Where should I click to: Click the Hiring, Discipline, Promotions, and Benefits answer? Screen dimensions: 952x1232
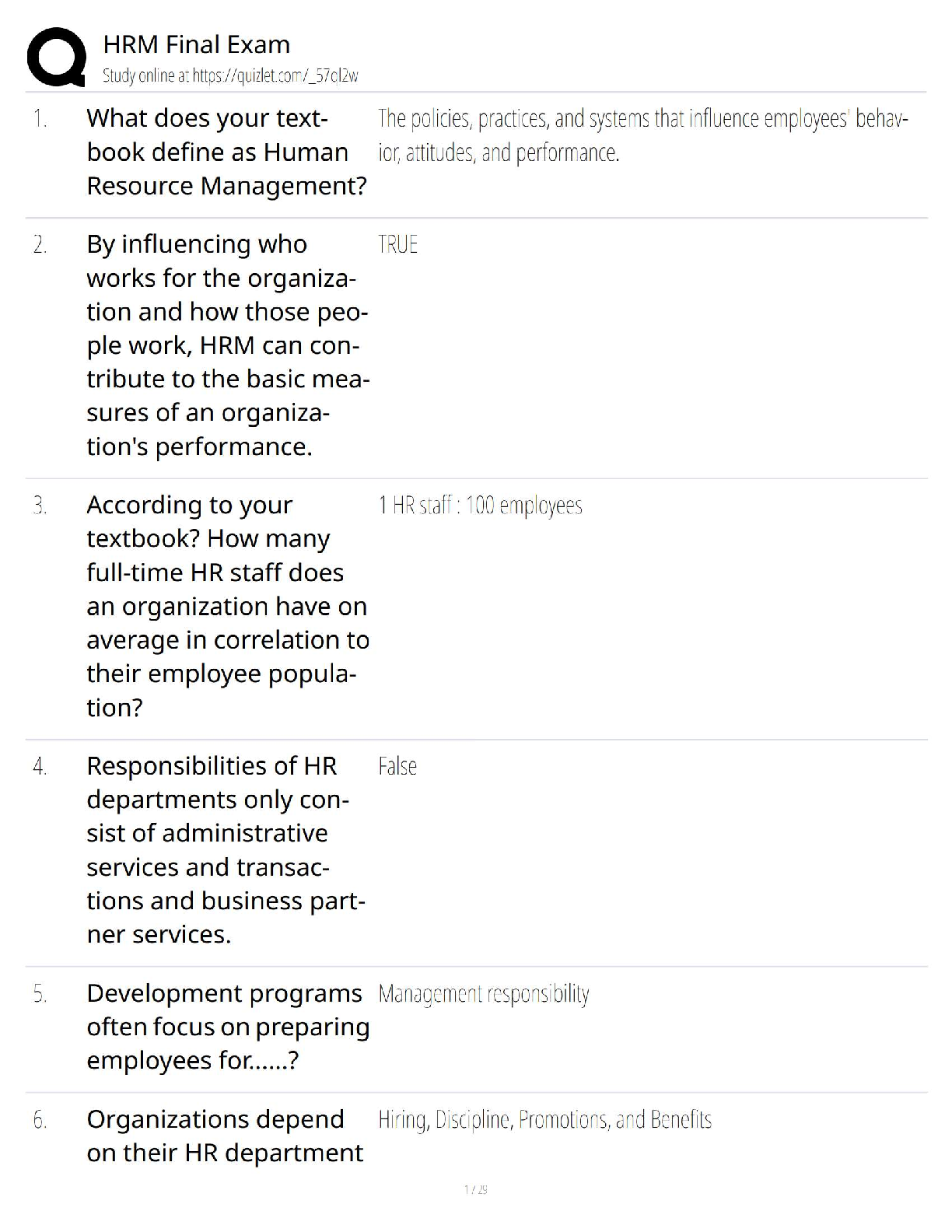coord(544,1120)
